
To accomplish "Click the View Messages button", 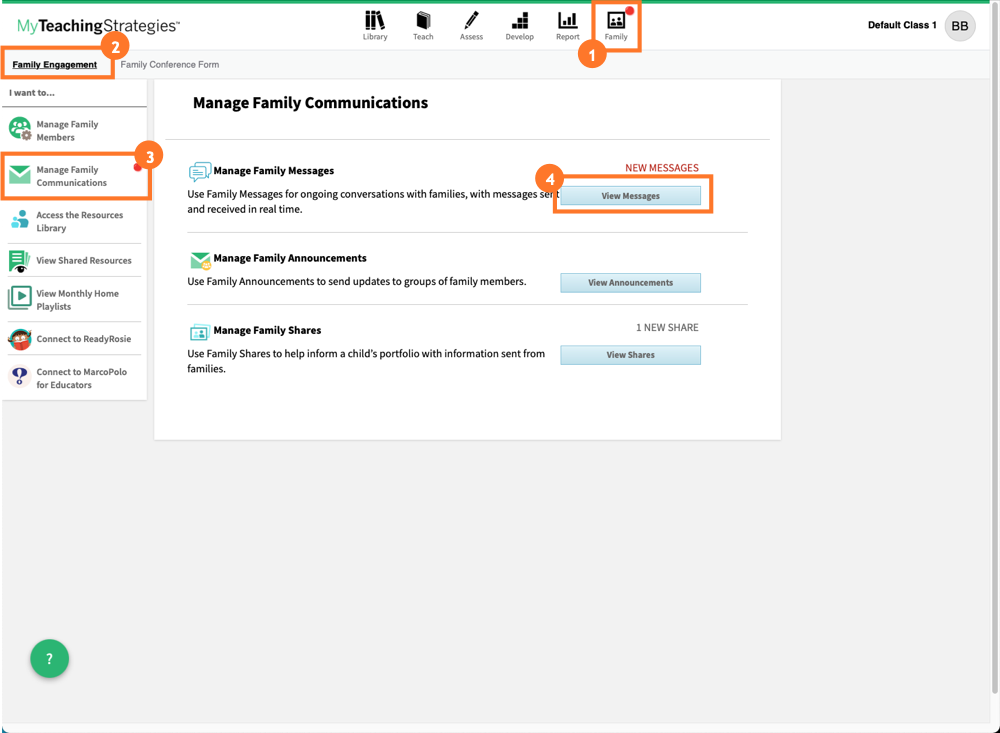I will (632, 195).
